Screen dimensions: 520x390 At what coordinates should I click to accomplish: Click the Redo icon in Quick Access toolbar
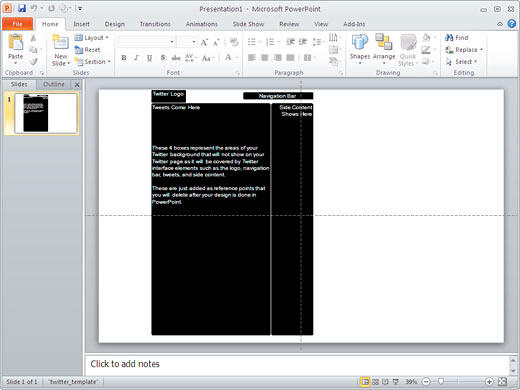[x=51, y=8]
